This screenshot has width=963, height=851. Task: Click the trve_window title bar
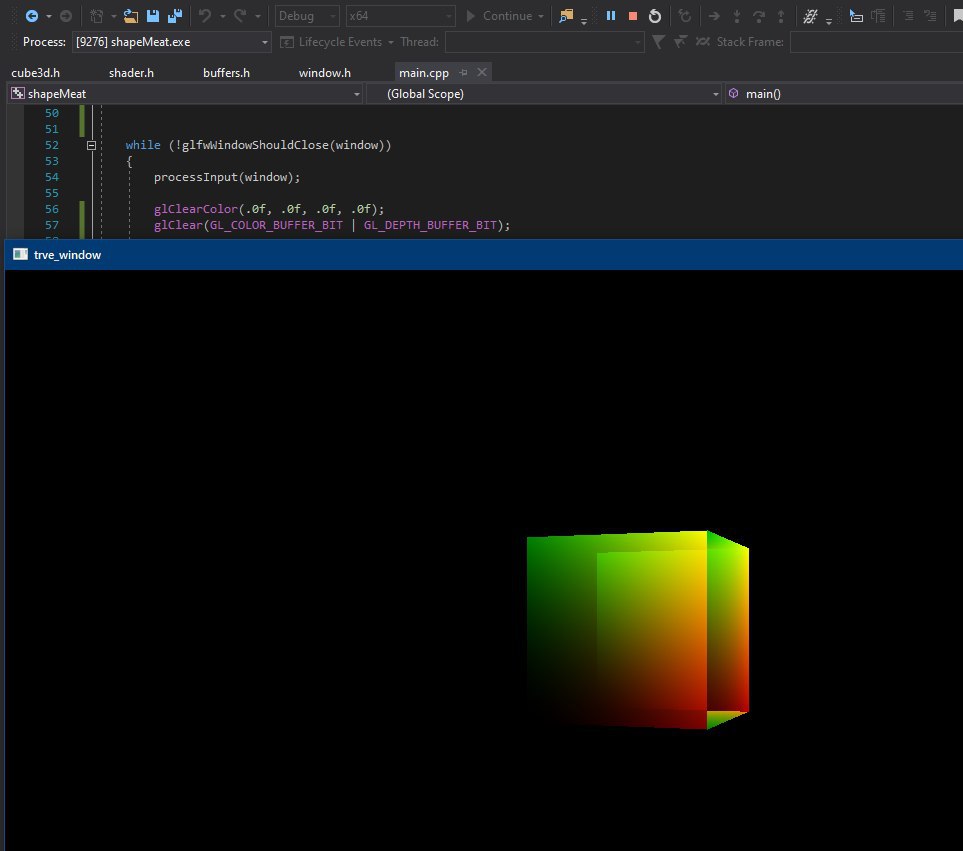(480, 255)
